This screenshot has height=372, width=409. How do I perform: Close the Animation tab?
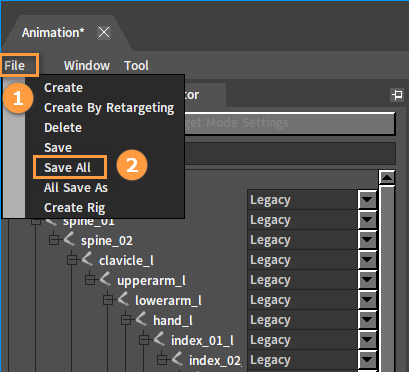(x=104, y=33)
